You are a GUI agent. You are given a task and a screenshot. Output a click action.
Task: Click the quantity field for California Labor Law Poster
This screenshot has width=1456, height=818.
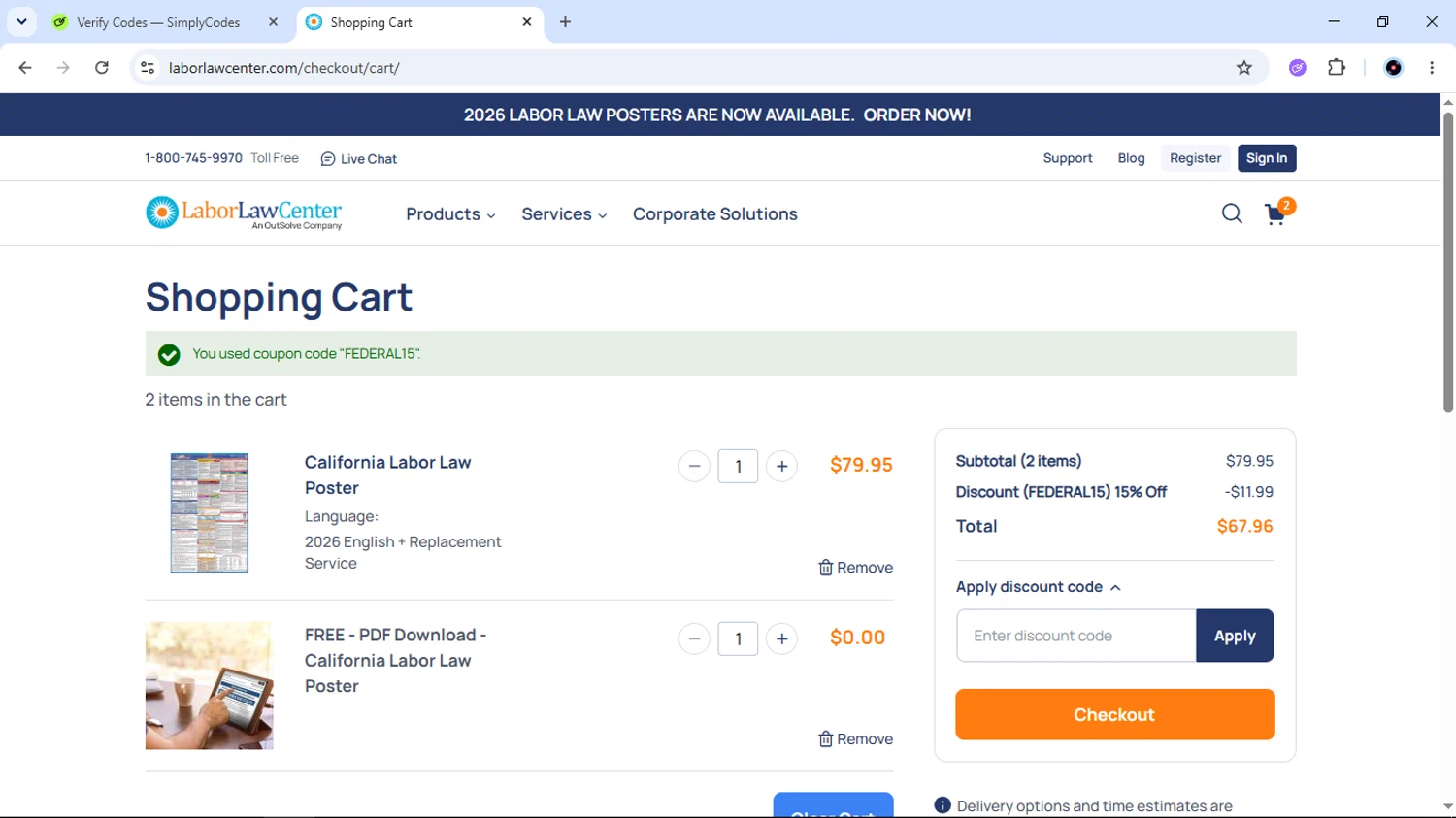coord(738,467)
